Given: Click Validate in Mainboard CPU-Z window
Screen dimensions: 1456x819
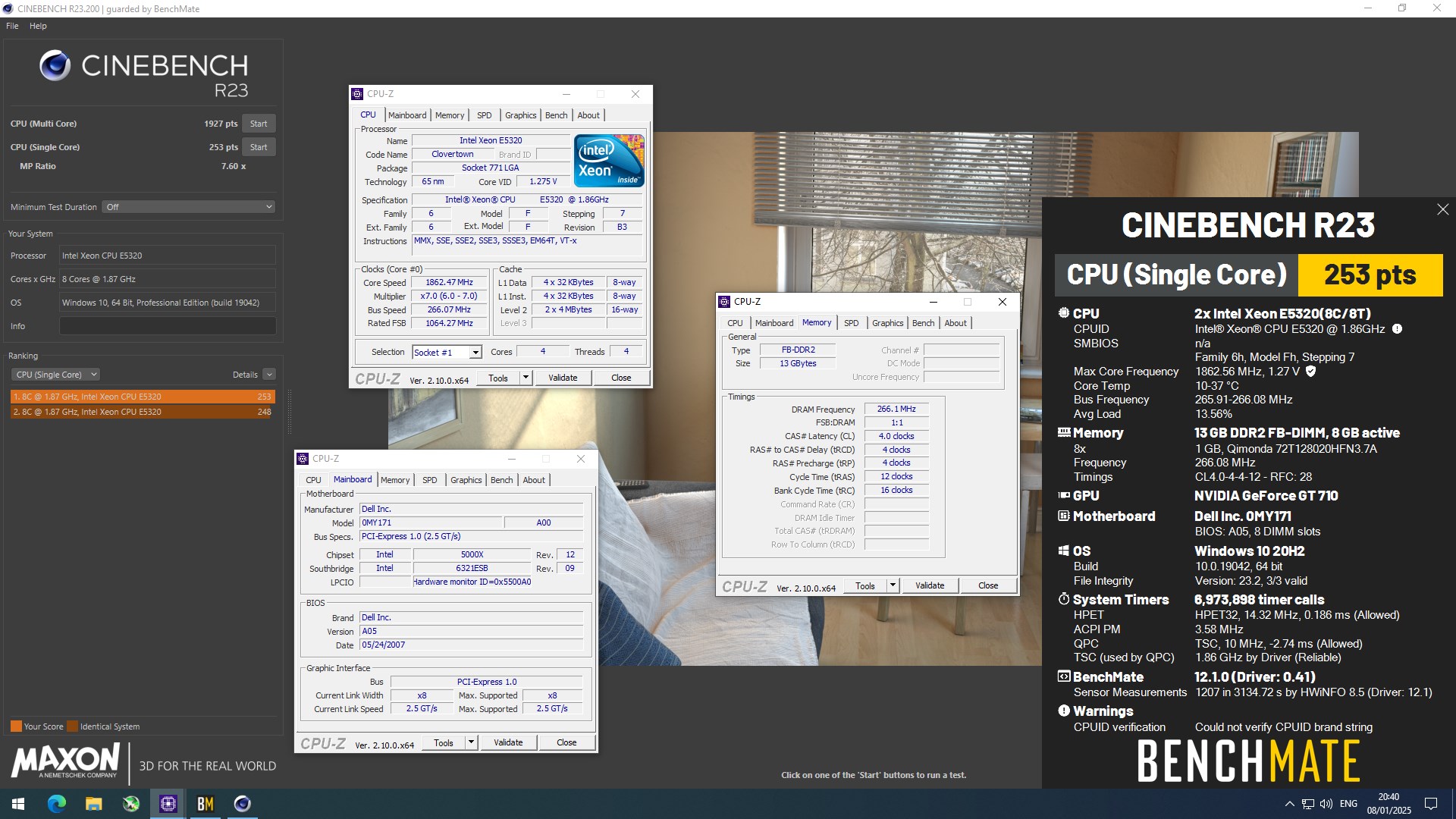Looking at the screenshot, I should pyautogui.click(x=508, y=742).
